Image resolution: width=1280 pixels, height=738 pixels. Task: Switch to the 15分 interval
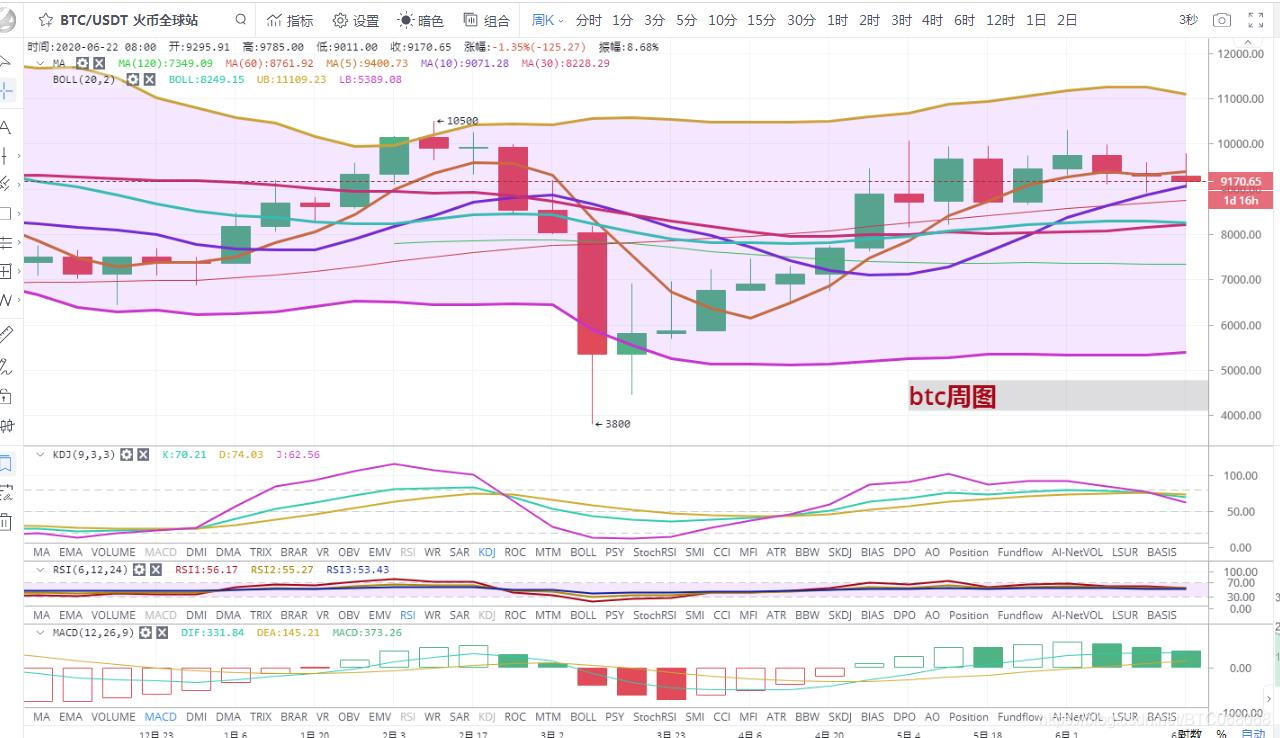click(761, 20)
